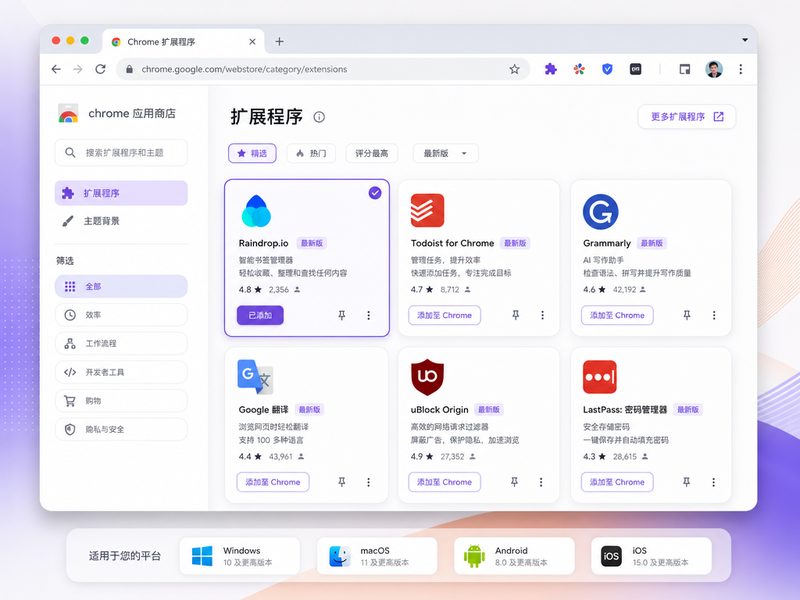Pin the Grammarly extension
The image size is (800, 600).
pos(687,315)
